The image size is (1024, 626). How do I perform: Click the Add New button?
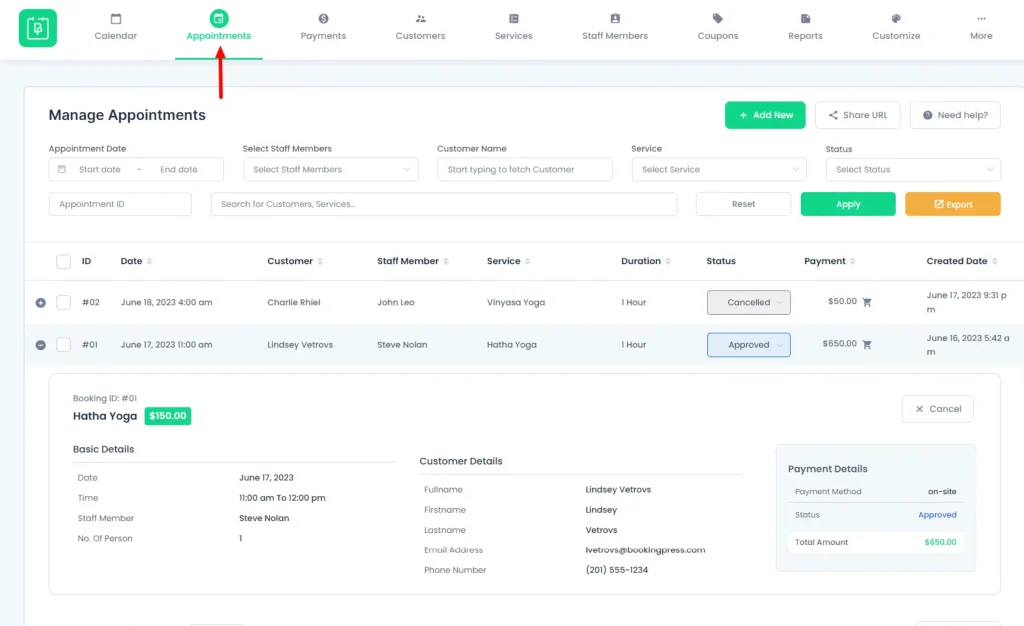(765, 115)
